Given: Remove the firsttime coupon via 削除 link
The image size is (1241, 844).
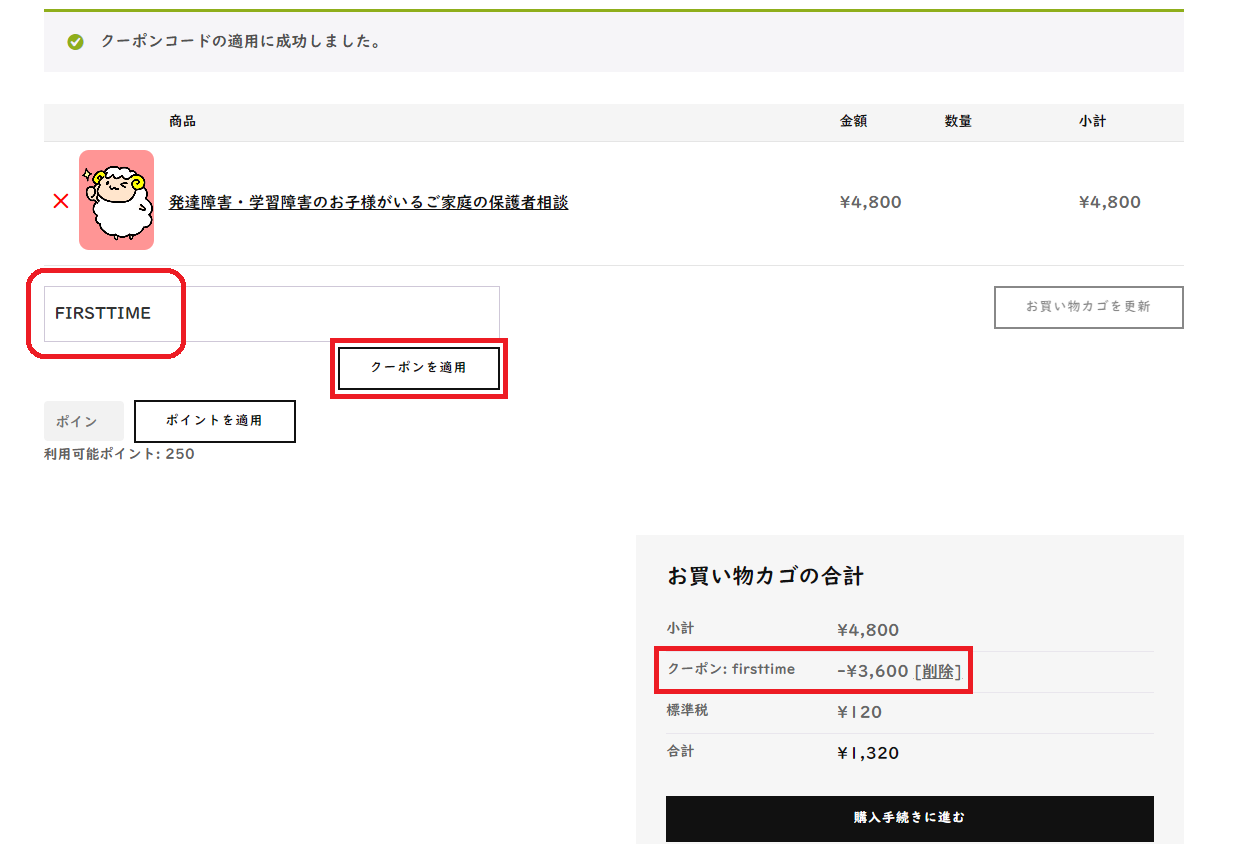Looking at the screenshot, I should (x=937, y=671).
